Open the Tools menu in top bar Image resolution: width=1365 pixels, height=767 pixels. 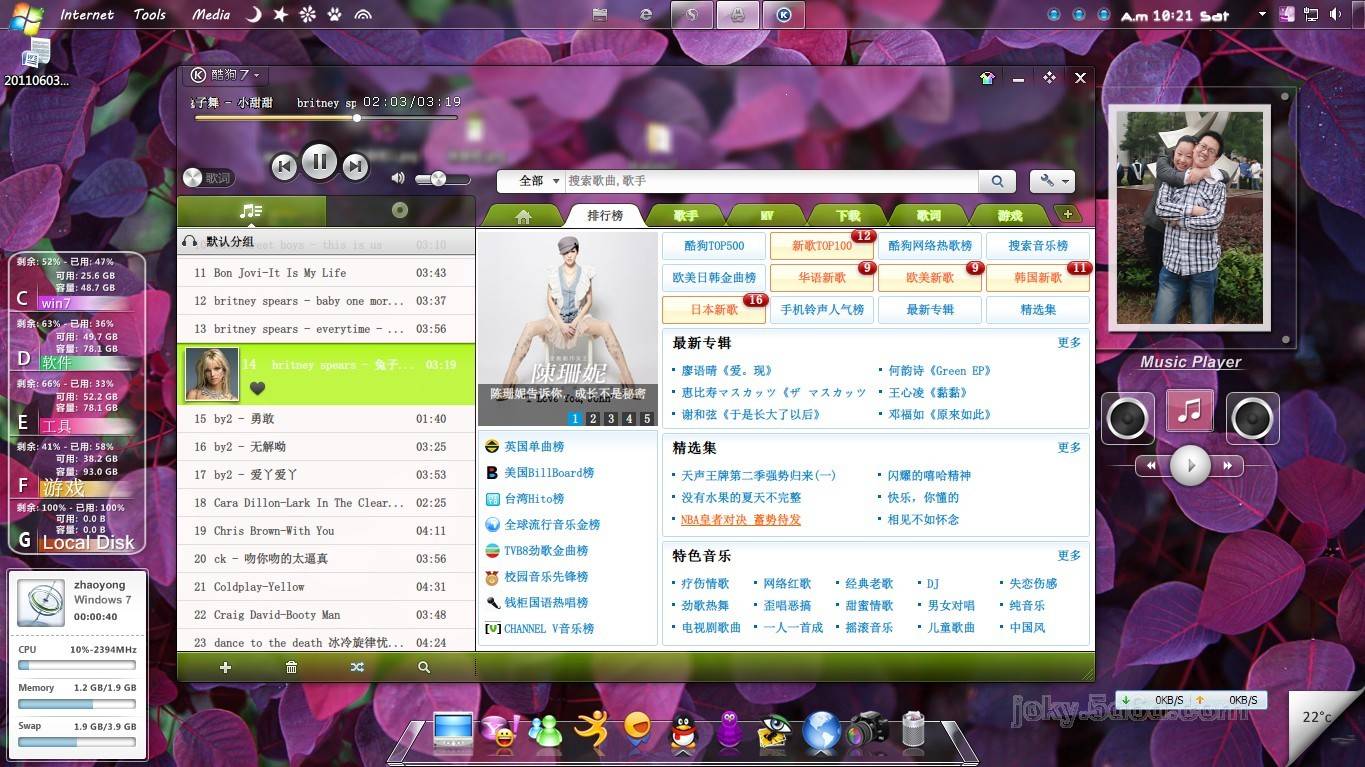[150, 14]
